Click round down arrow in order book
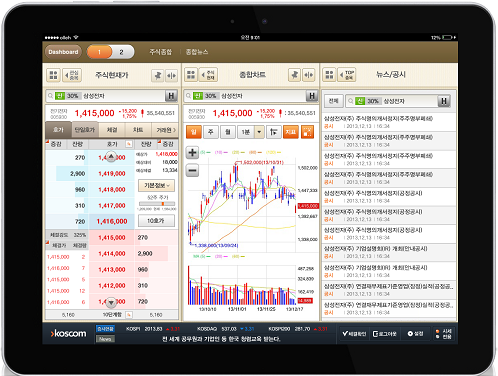 click(111, 302)
